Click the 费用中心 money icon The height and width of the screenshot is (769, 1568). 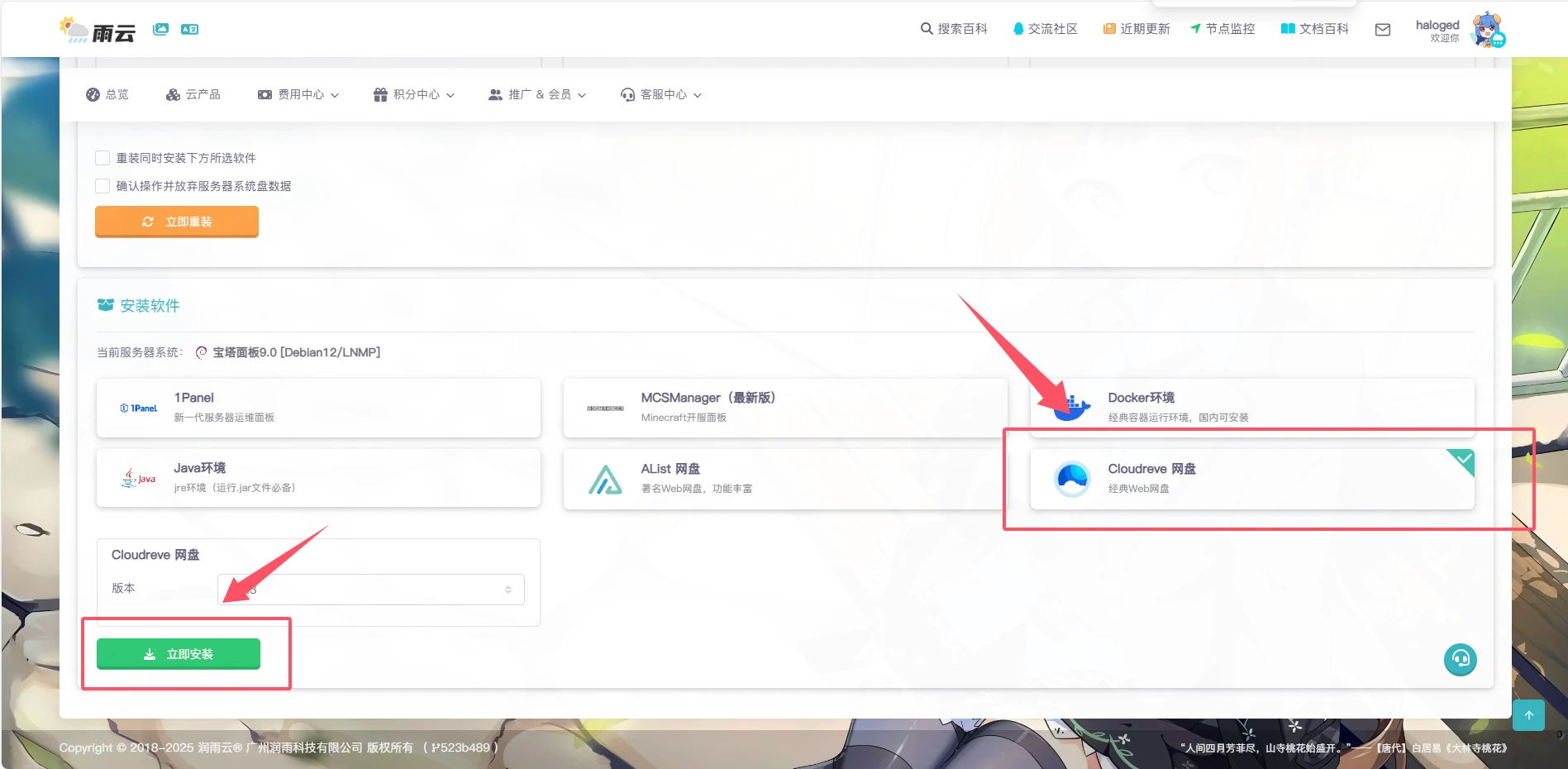click(265, 94)
